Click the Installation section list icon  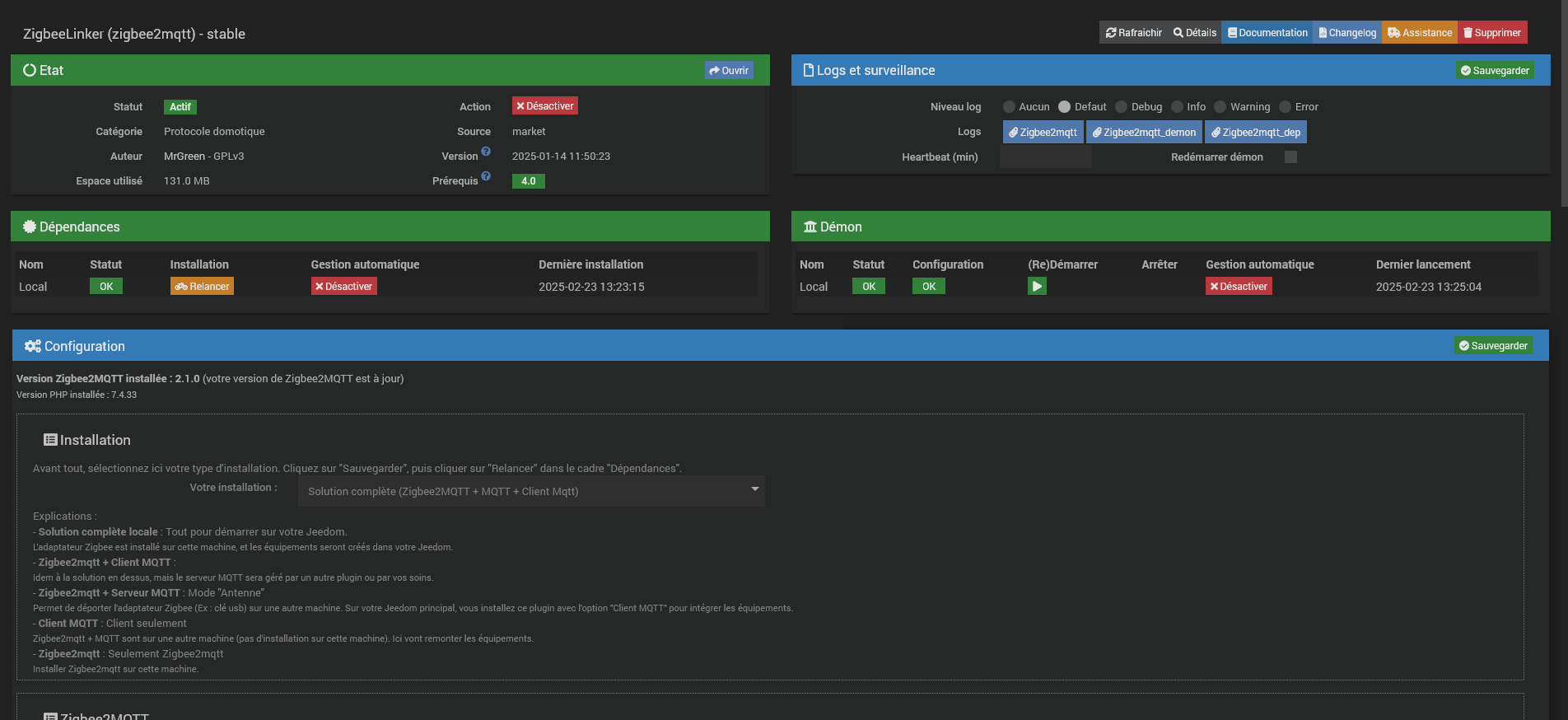[x=50, y=440]
